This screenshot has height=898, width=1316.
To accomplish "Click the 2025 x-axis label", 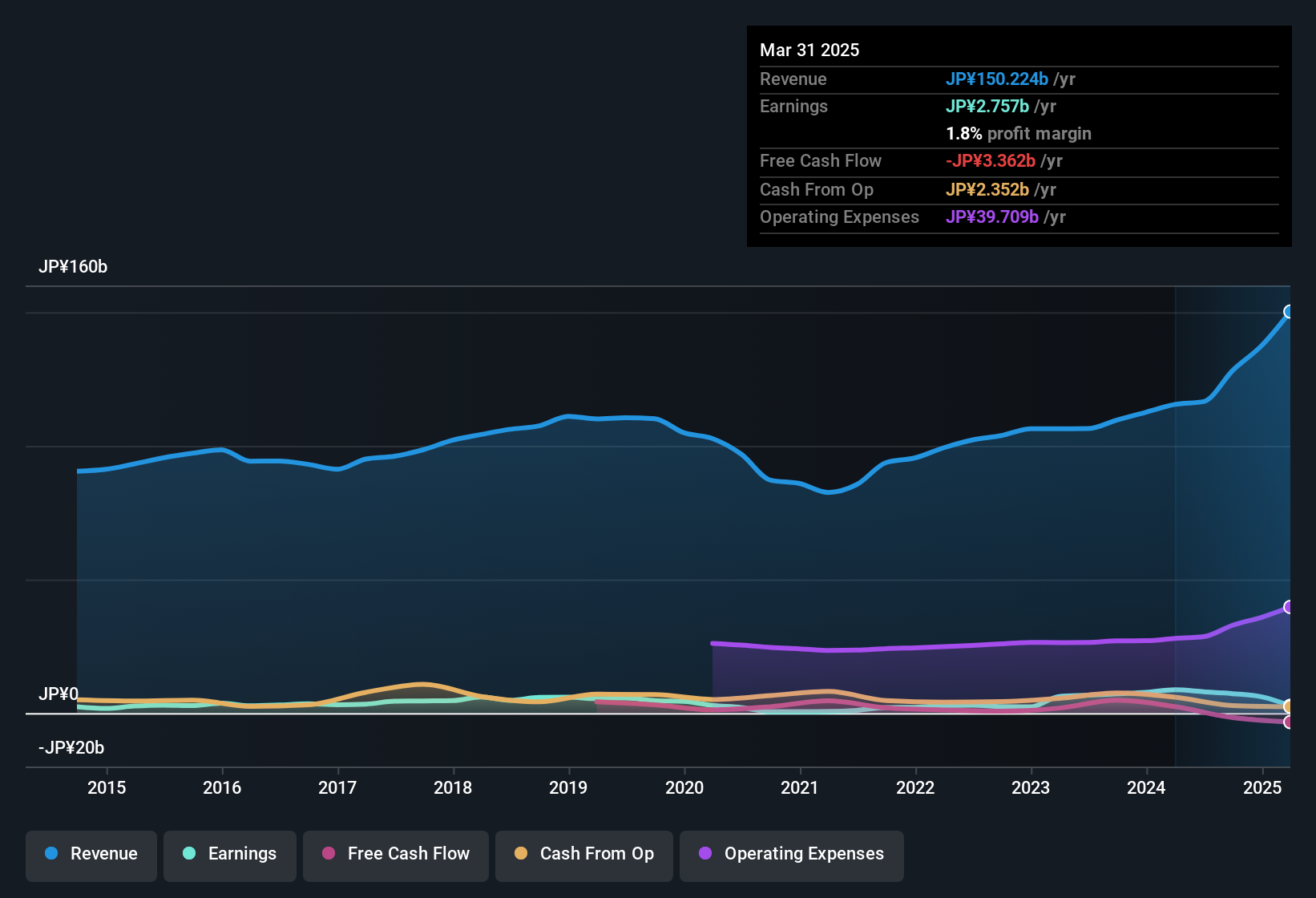I will [1262, 787].
